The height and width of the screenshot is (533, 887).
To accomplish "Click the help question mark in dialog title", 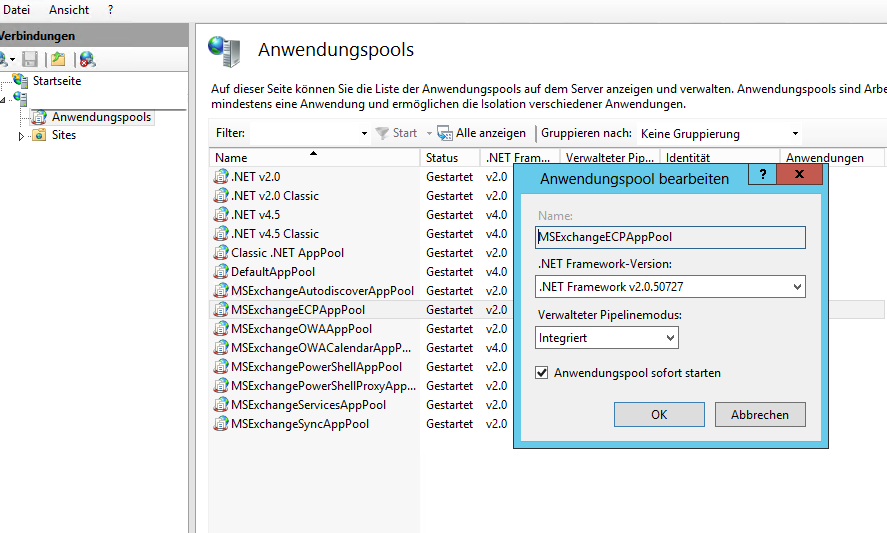I will (763, 175).
